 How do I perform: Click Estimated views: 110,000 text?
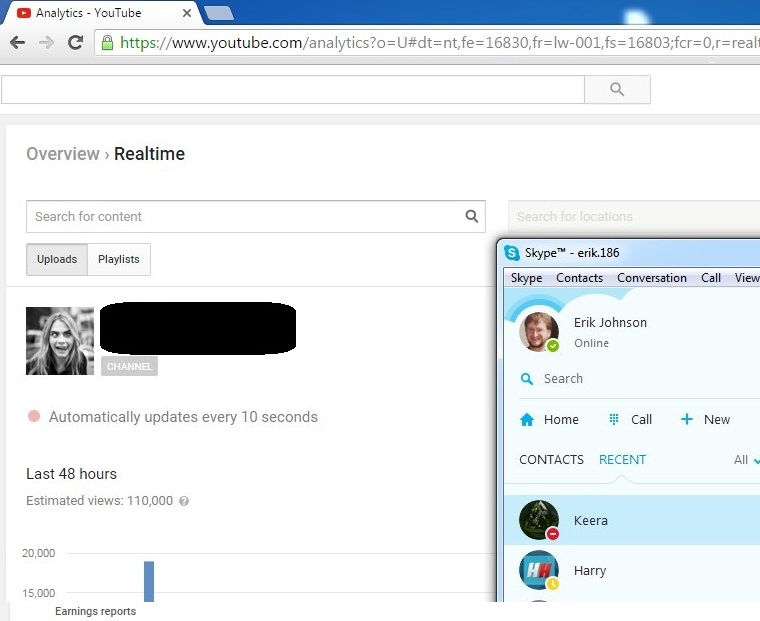99,501
